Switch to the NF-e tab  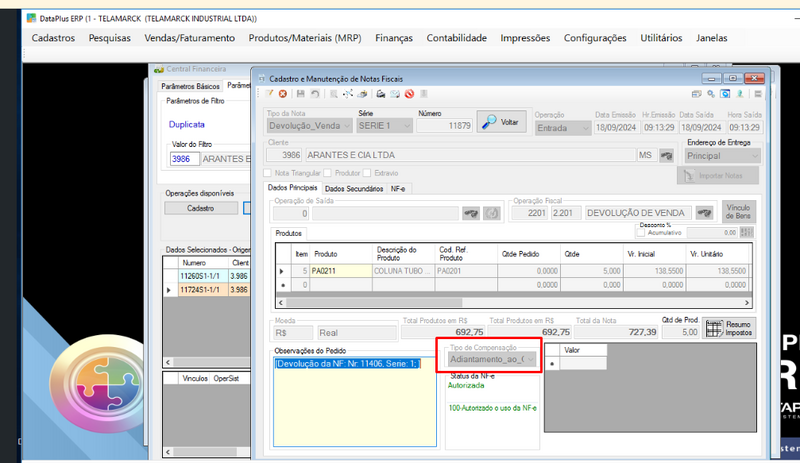tap(398, 189)
